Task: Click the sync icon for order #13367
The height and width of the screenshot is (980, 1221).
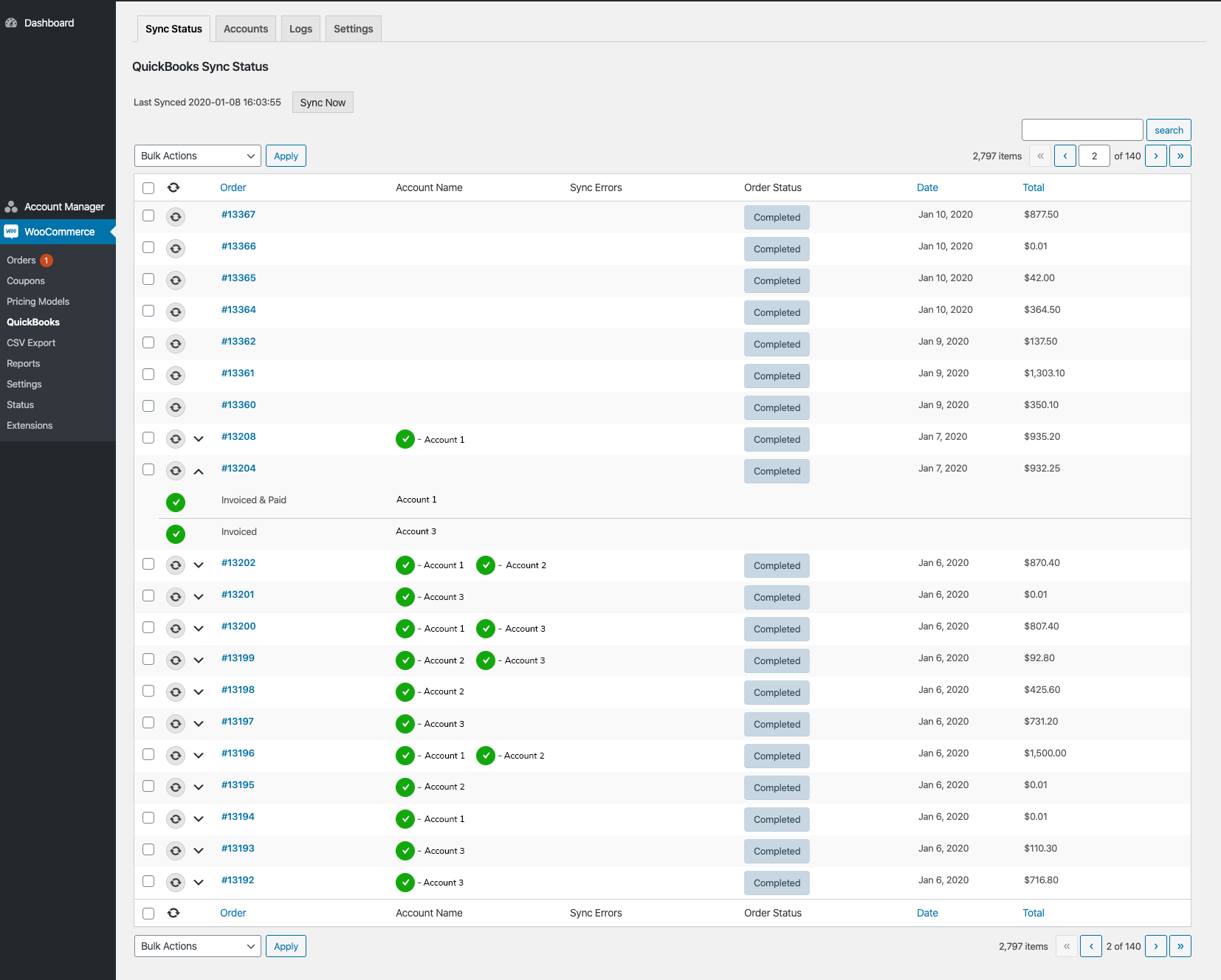Action: 176,217
